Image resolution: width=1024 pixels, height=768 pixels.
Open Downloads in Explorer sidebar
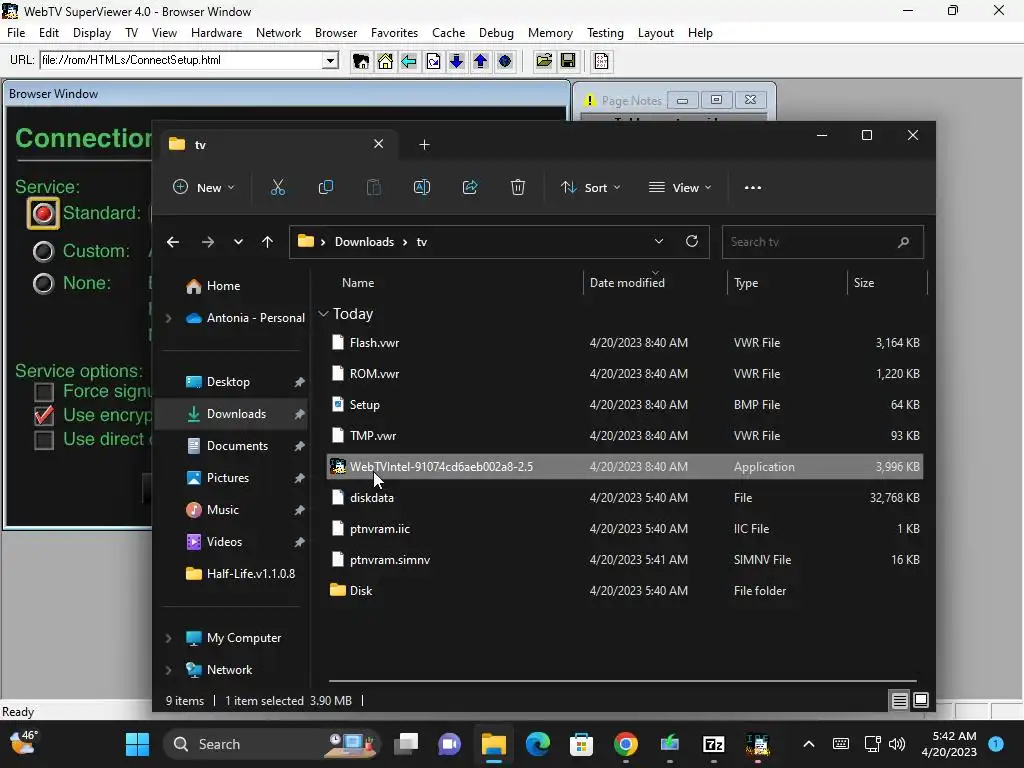(x=232, y=414)
